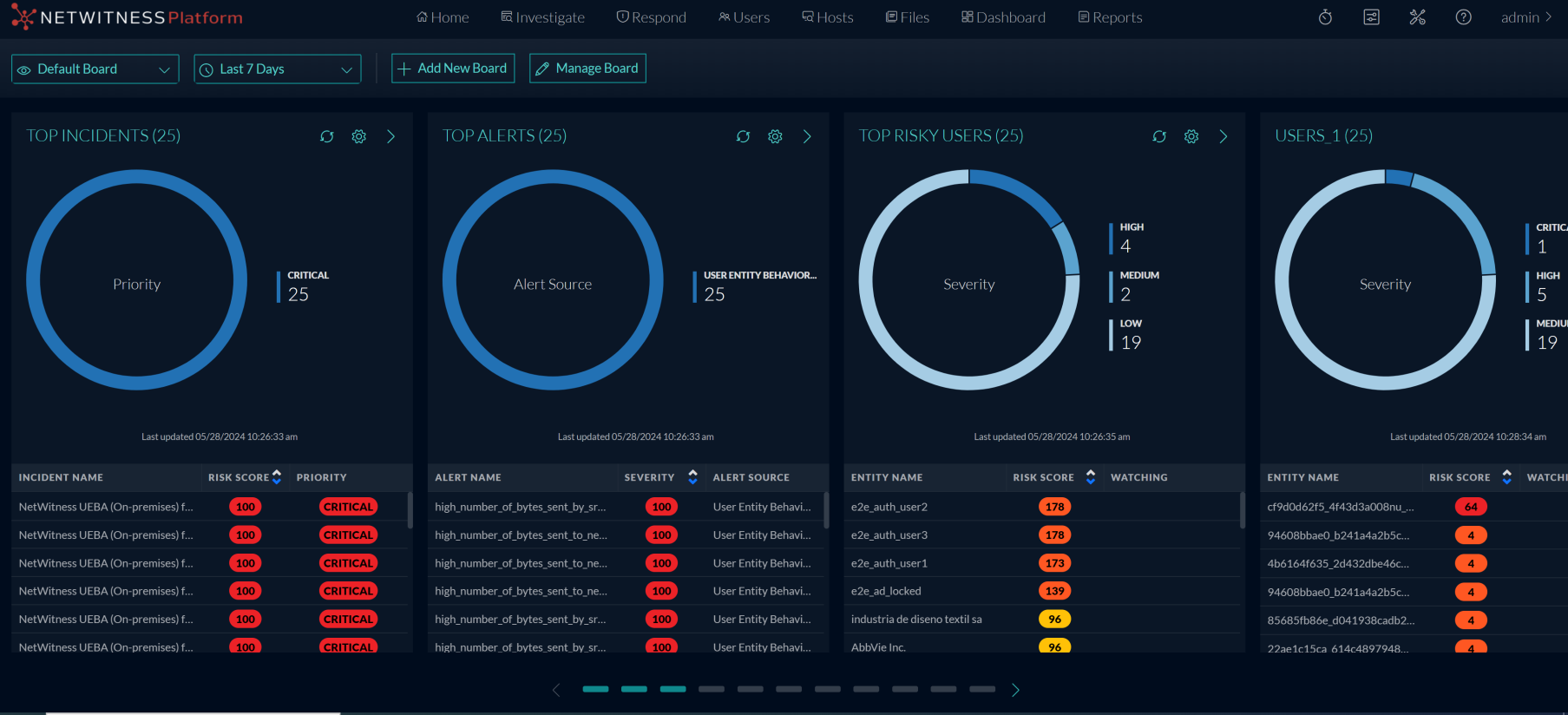Screen dimensions: 1568x715
Task: Open the admin tools wrench icon
Action: click(1417, 17)
